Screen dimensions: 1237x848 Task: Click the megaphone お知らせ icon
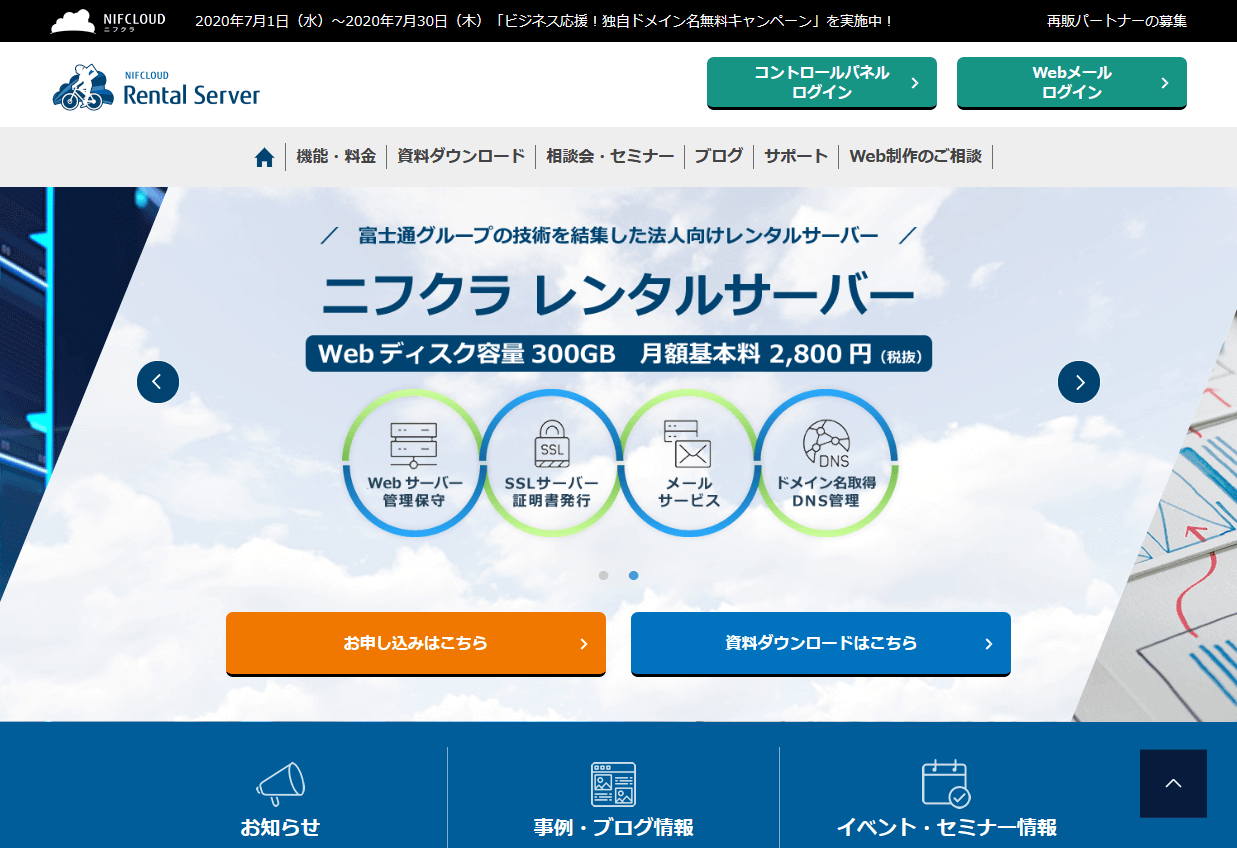(280, 784)
